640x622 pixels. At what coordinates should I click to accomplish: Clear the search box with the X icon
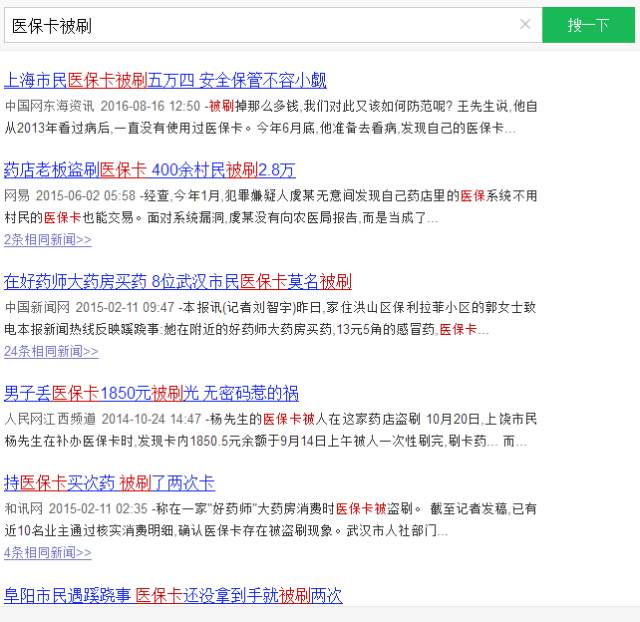525,24
